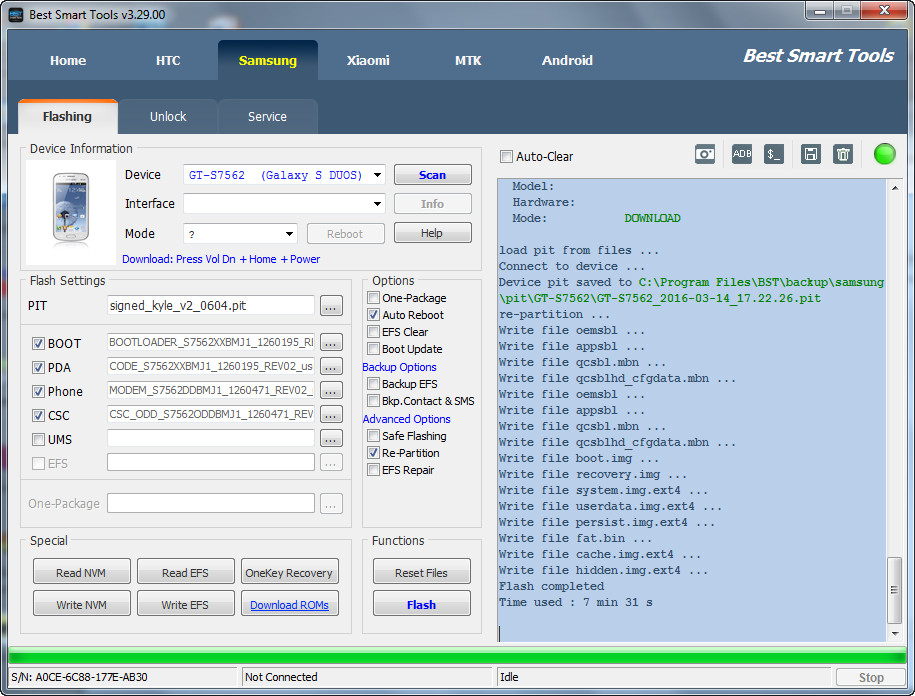Click the log scrollbar thumb

click(x=893, y=590)
